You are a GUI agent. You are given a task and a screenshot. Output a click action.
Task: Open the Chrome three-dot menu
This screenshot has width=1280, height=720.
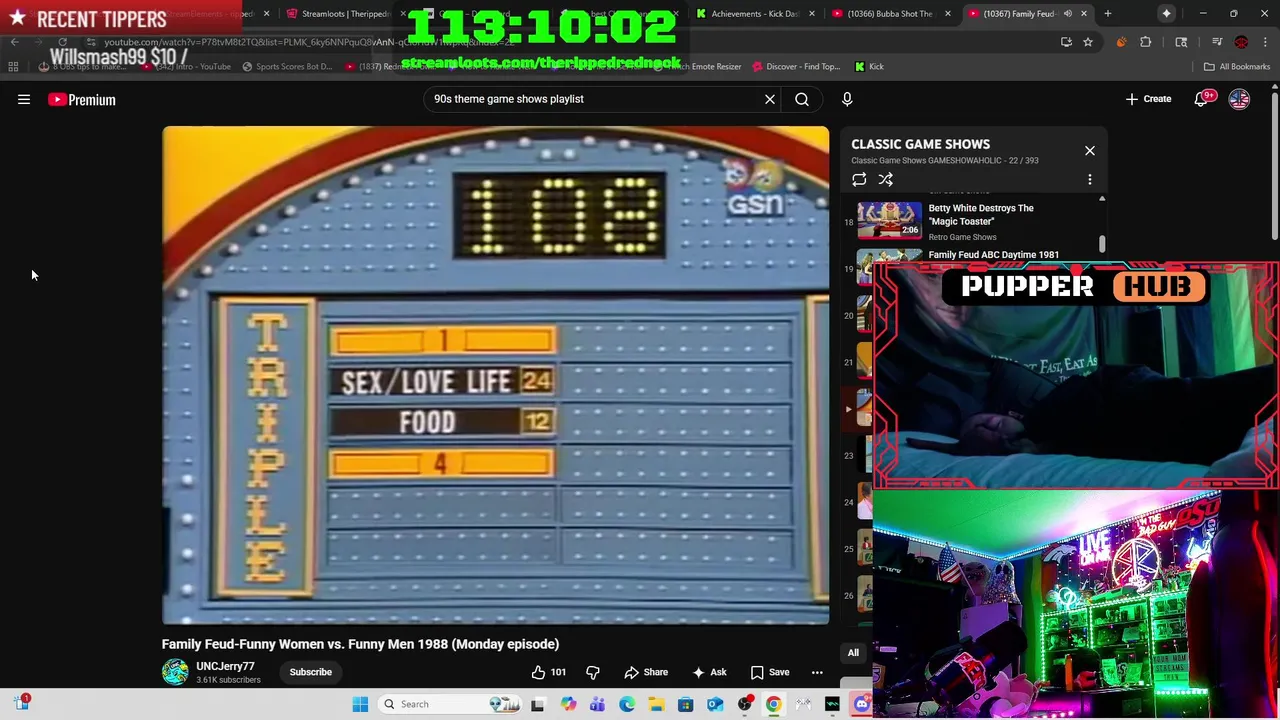click(1266, 42)
